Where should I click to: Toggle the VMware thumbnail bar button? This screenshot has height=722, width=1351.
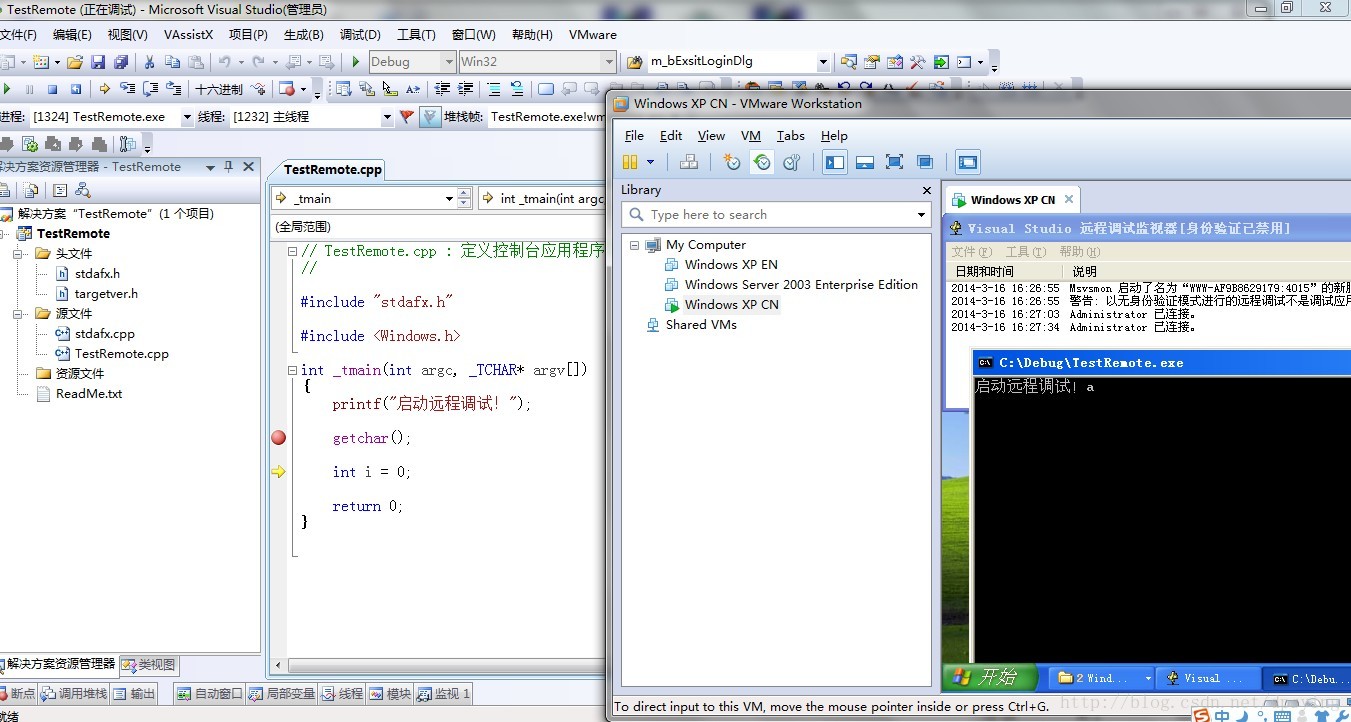coord(865,162)
